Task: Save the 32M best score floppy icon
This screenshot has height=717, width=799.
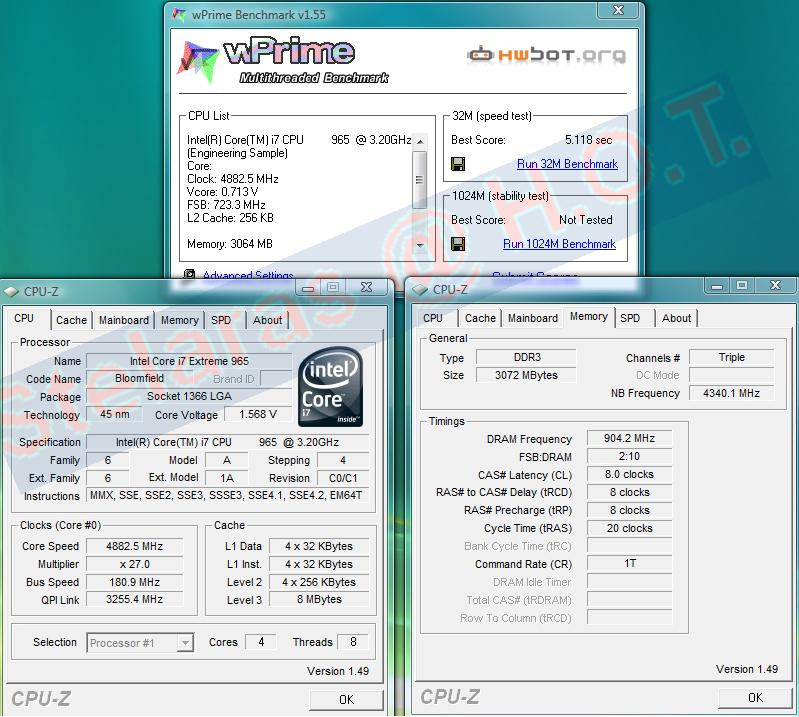Action: tap(458, 164)
